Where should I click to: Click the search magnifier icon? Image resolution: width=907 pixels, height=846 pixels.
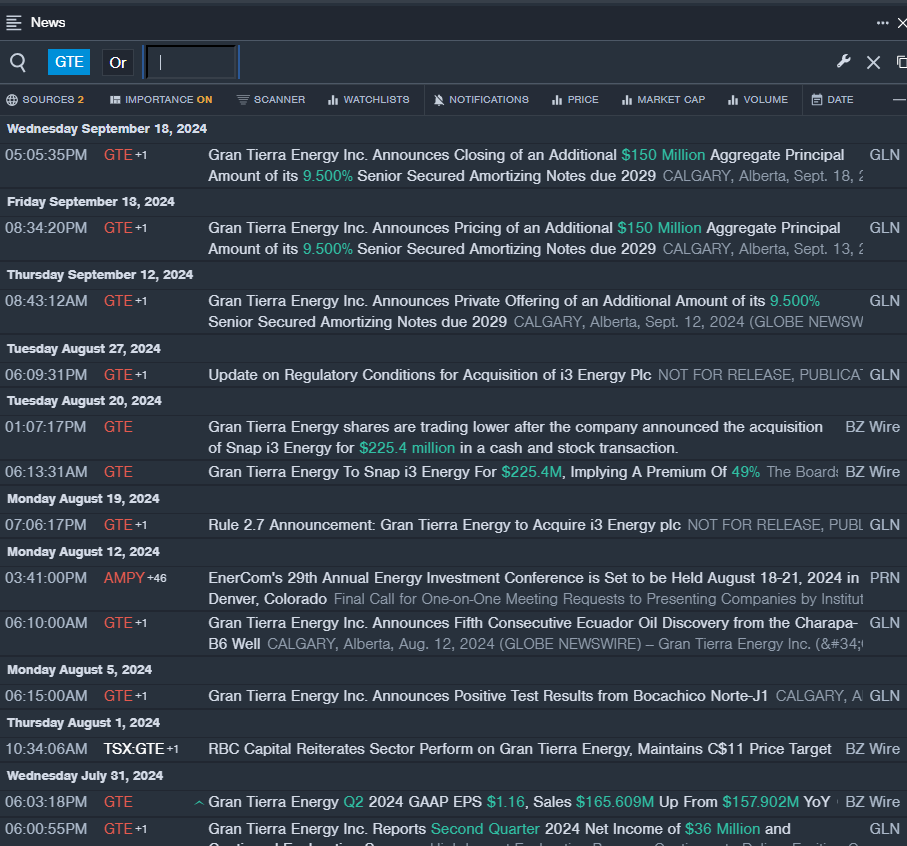click(x=18, y=63)
